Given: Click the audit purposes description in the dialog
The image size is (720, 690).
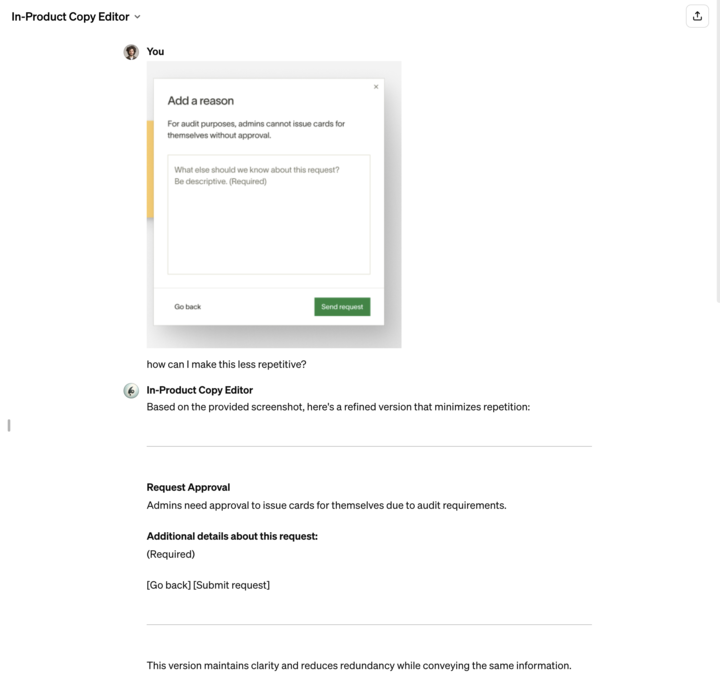Looking at the screenshot, I should click(256, 129).
